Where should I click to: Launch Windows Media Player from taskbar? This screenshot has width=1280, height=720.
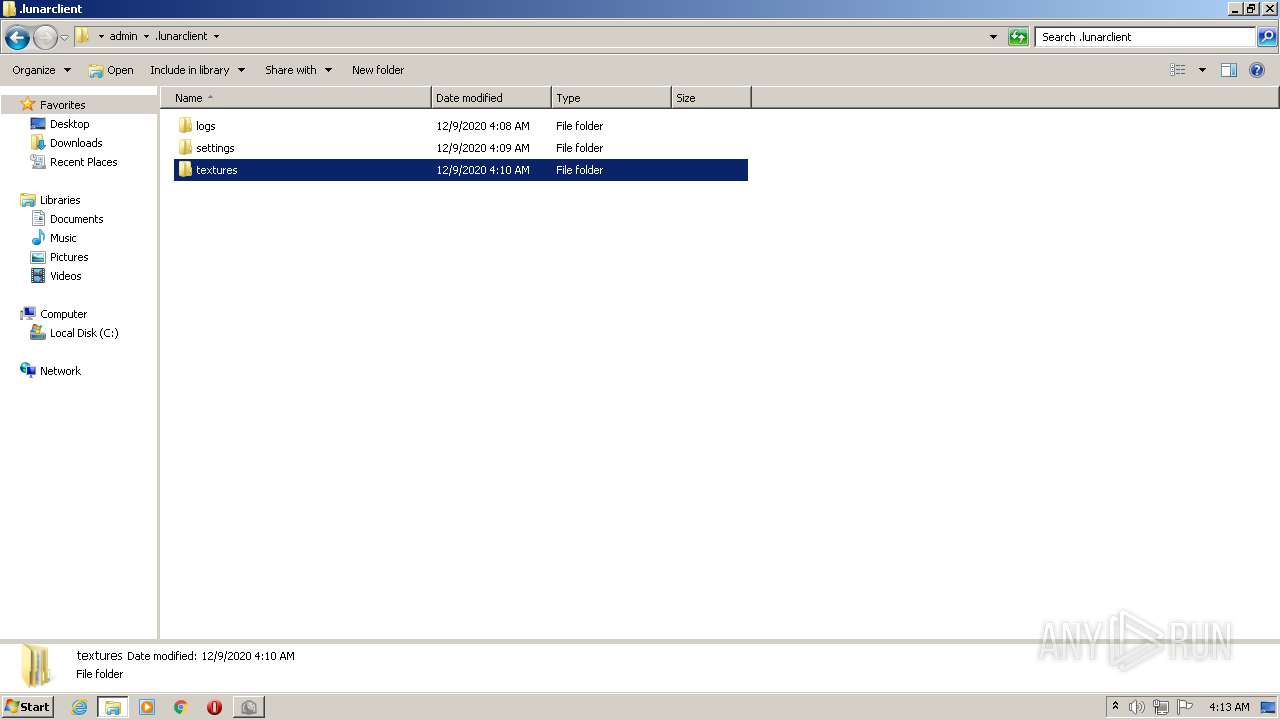(147, 707)
